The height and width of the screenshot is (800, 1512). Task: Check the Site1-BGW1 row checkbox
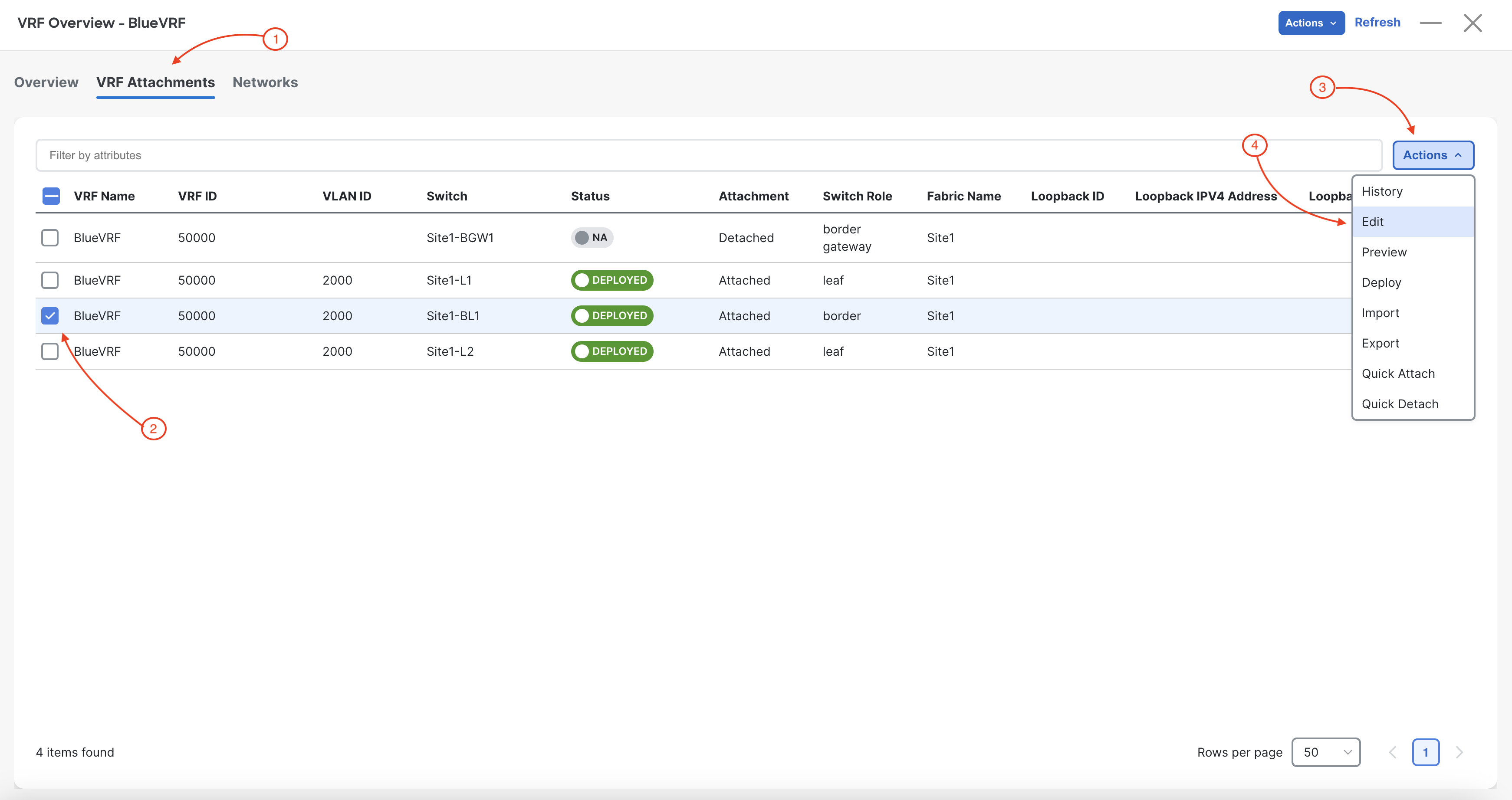tap(50, 238)
